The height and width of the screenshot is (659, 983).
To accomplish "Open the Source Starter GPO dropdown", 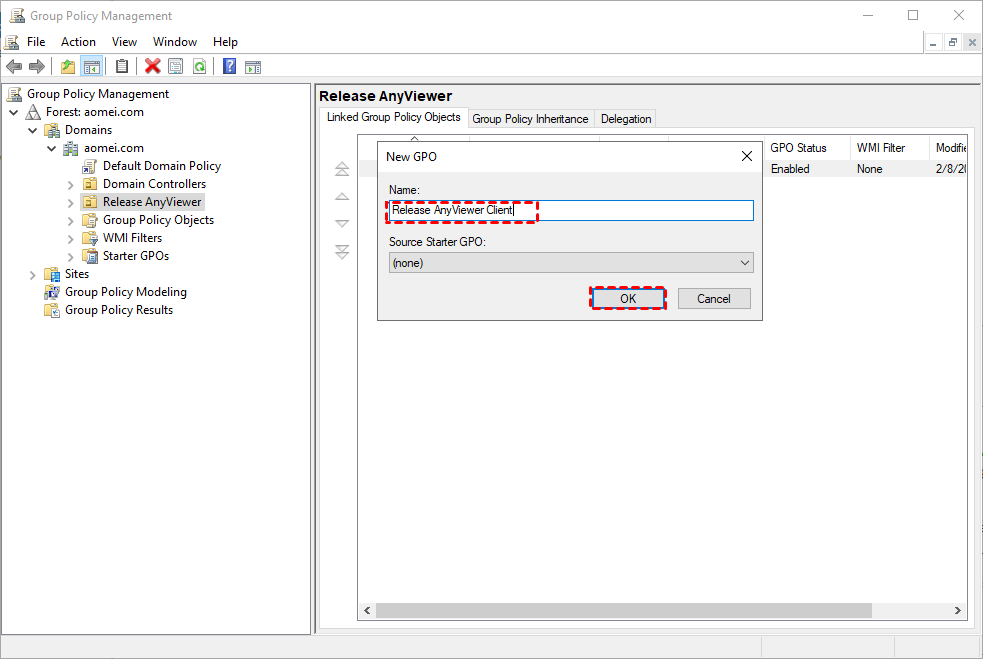I will (570, 263).
